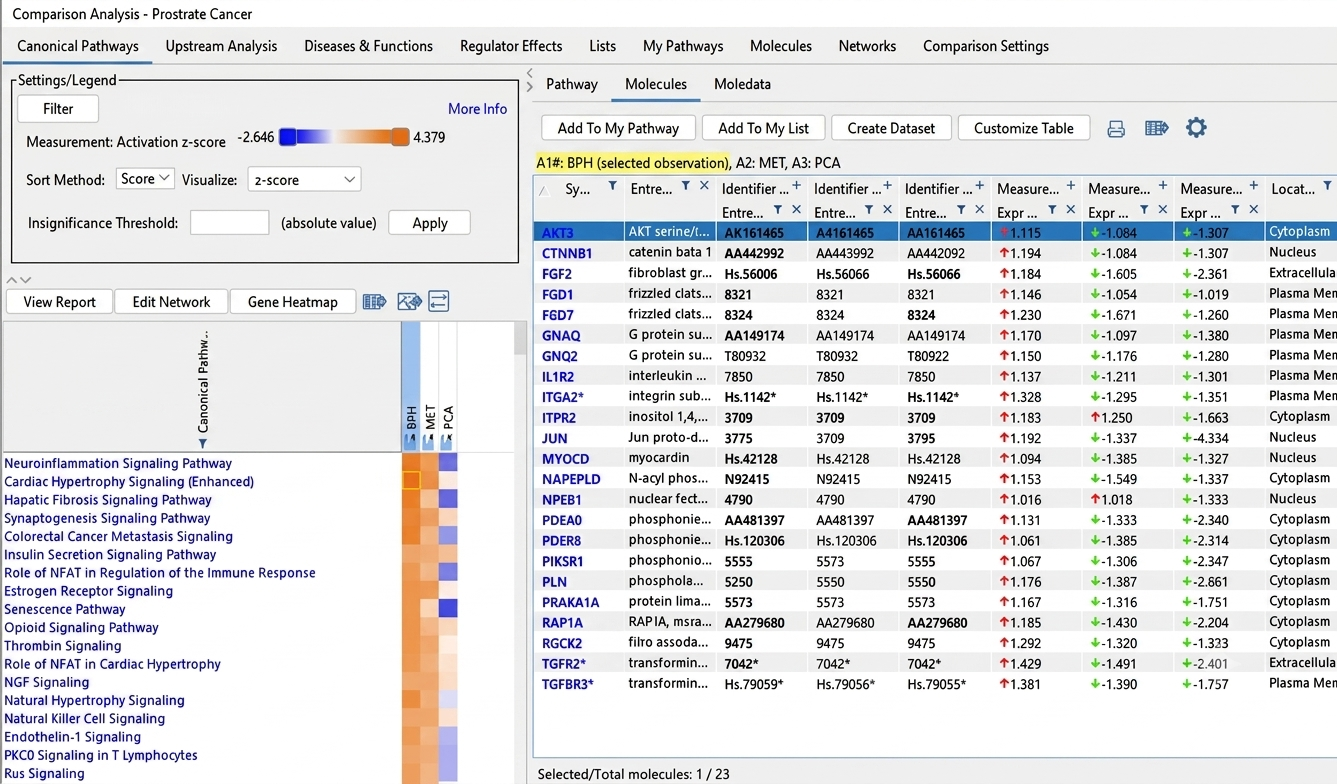Click the heatmap image export icon
The height and width of the screenshot is (784, 1337).
pyautogui.click(x=409, y=302)
